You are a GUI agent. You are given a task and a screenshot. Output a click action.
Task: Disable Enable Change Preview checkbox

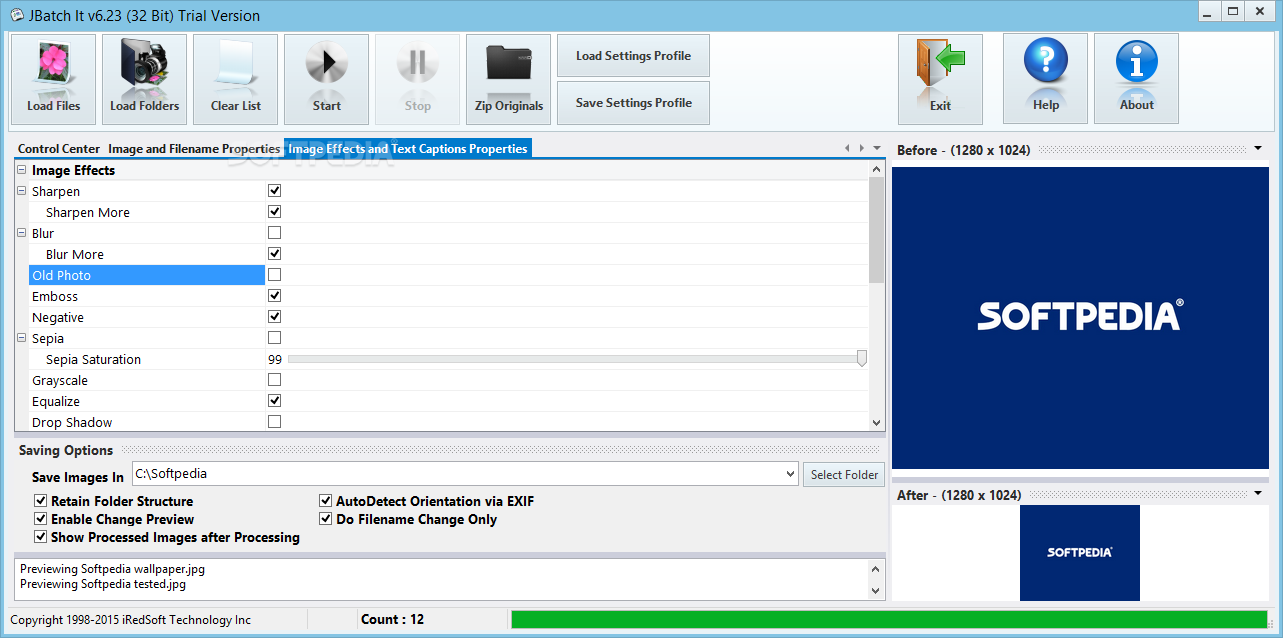(x=41, y=519)
